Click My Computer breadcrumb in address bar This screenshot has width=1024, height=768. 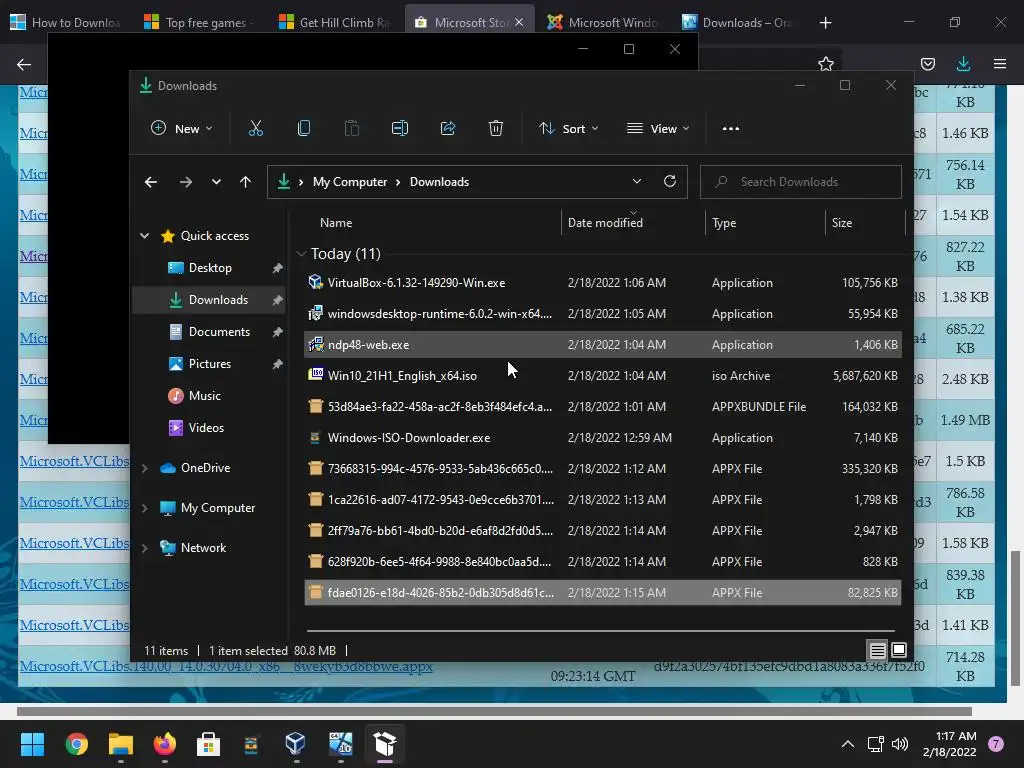click(x=350, y=182)
